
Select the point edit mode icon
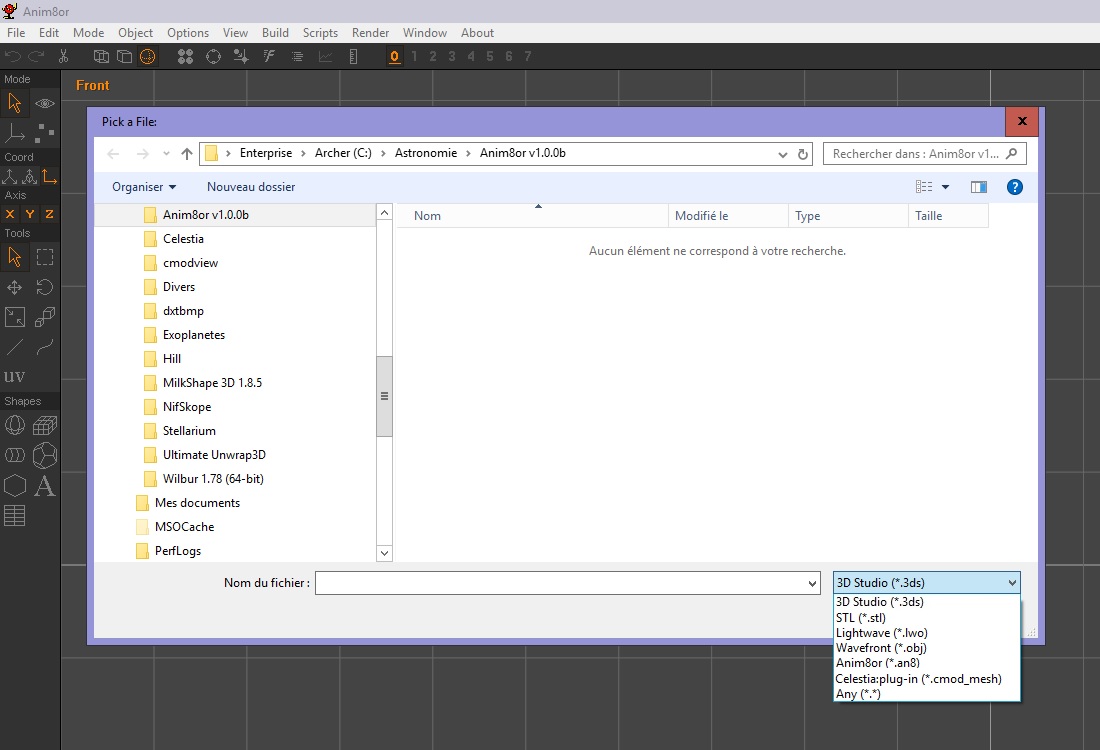[45, 132]
